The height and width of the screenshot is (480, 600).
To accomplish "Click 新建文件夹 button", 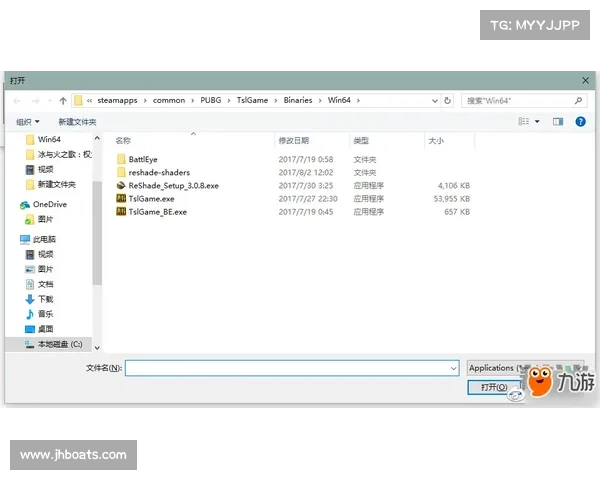I will tap(77, 122).
